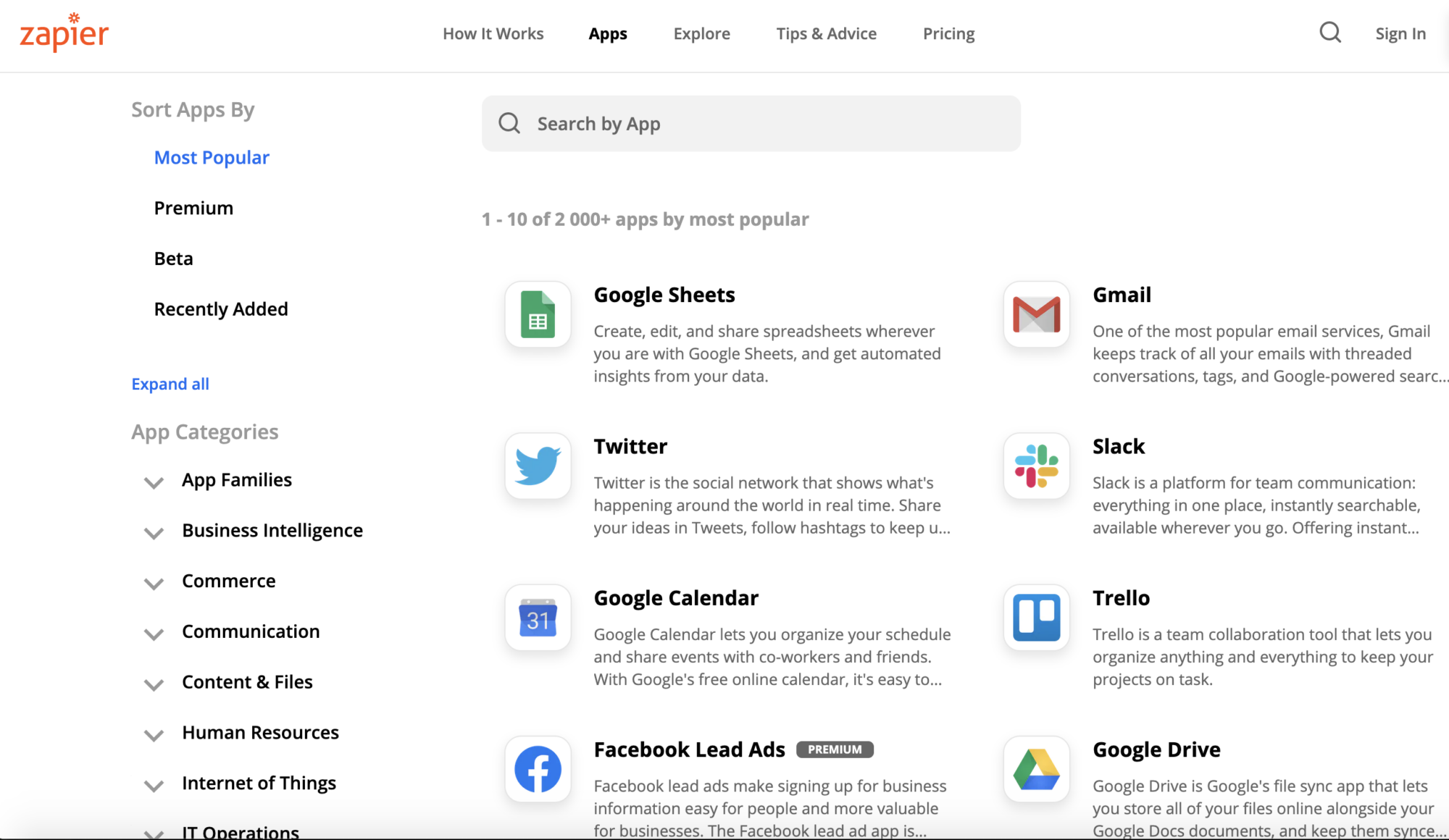Open the Explore nav item
This screenshot has height=840, width=1449.
(702, 34)
